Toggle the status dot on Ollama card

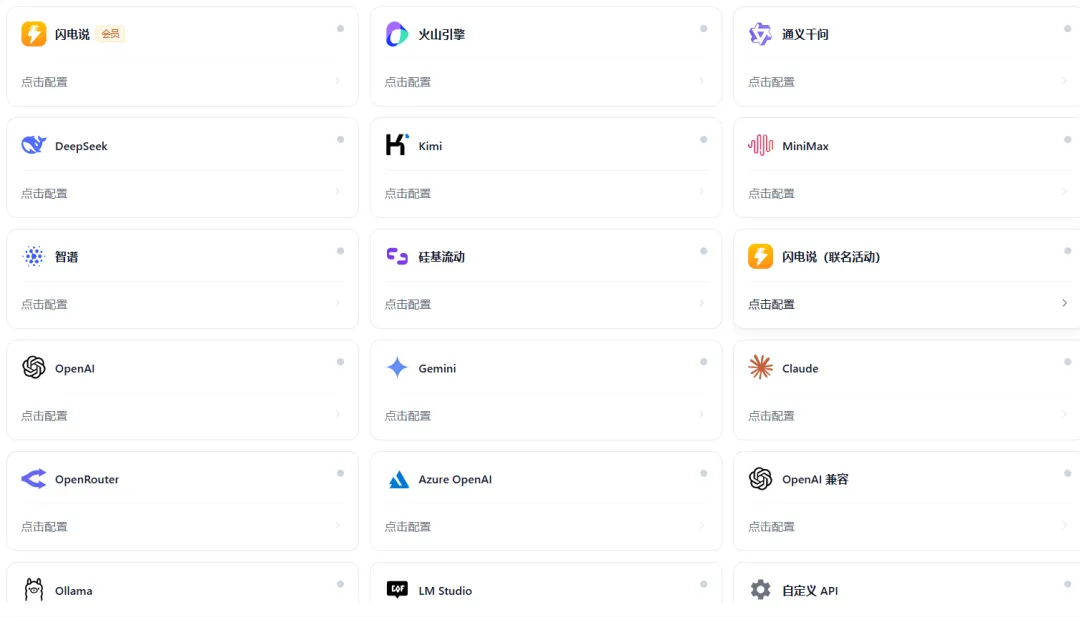tap(340, 585)
